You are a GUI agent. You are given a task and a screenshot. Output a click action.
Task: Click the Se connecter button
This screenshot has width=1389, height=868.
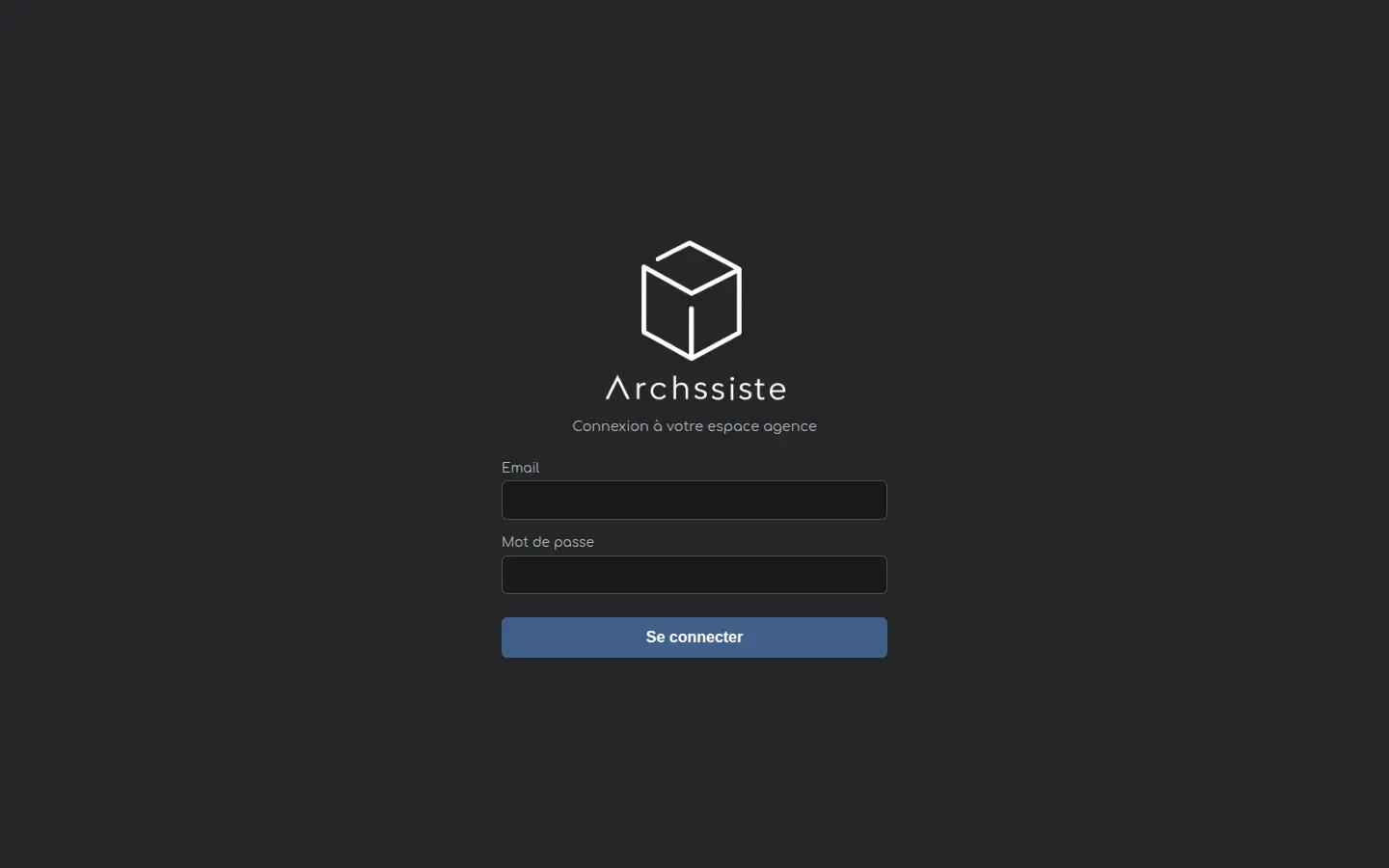point(694,637)
